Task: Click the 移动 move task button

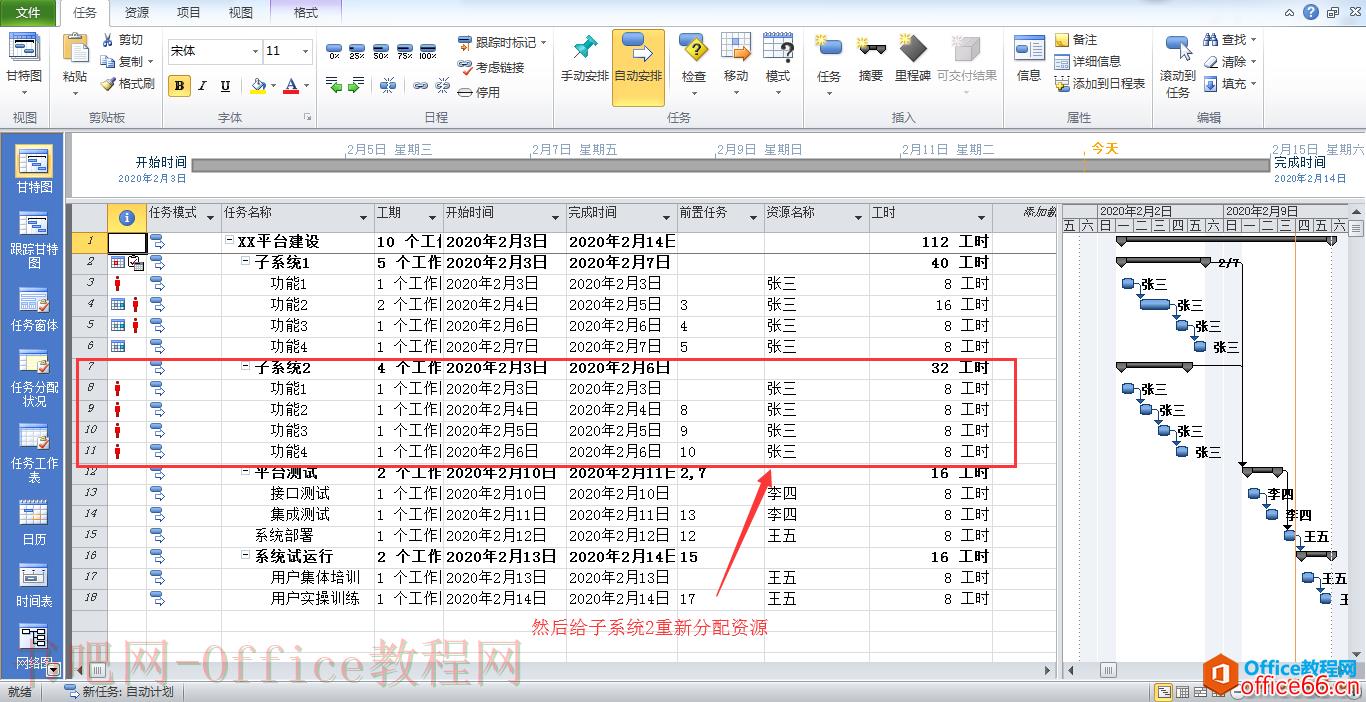Action: tap(736, 62)
